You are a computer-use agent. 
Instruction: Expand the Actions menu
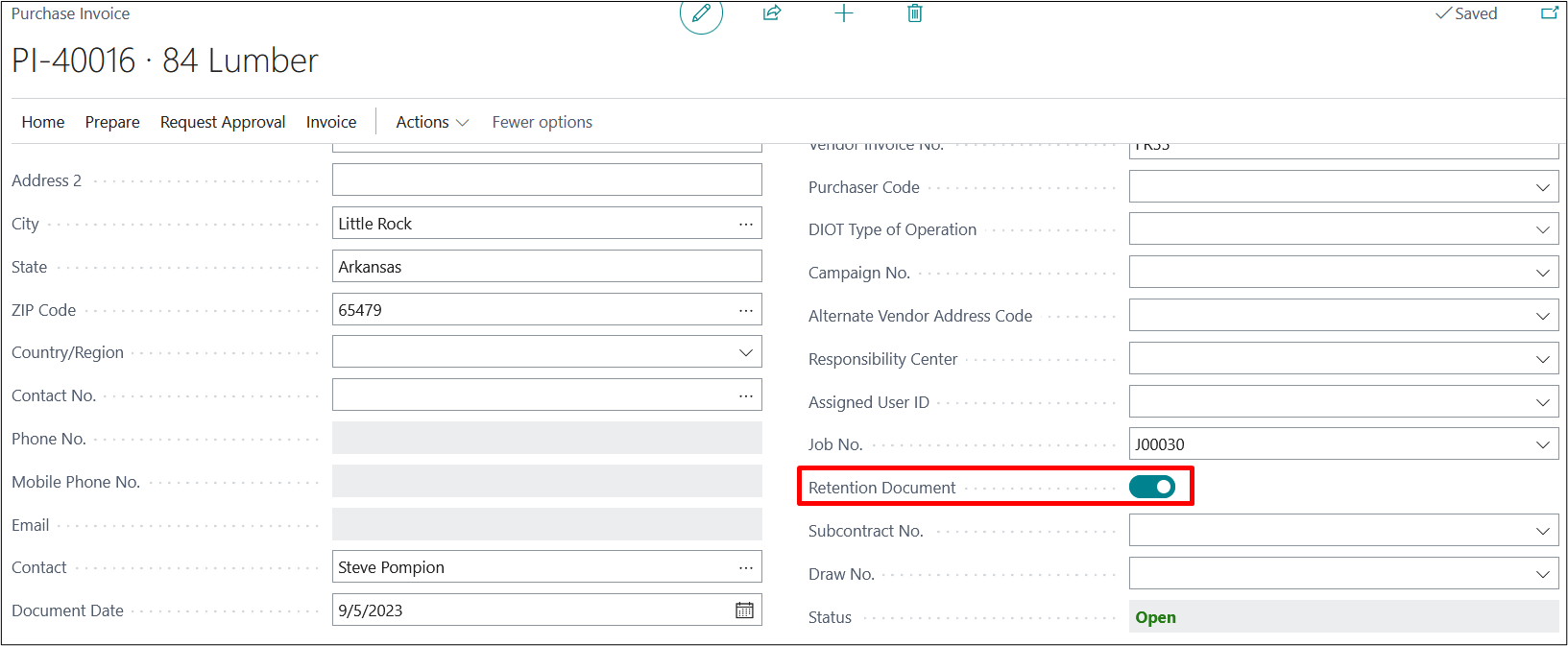tap(432, 122)
